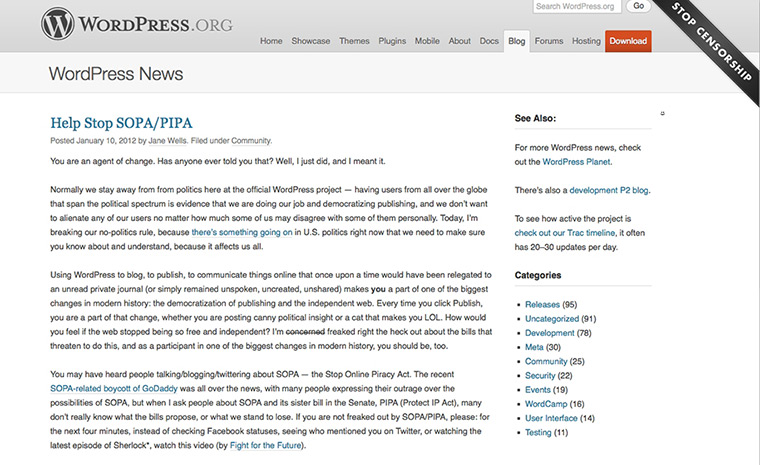Open the Releases category
Image resolution: width=760 pixels, height=465 pixels.
pyautogui.click(x=542, y=305)
